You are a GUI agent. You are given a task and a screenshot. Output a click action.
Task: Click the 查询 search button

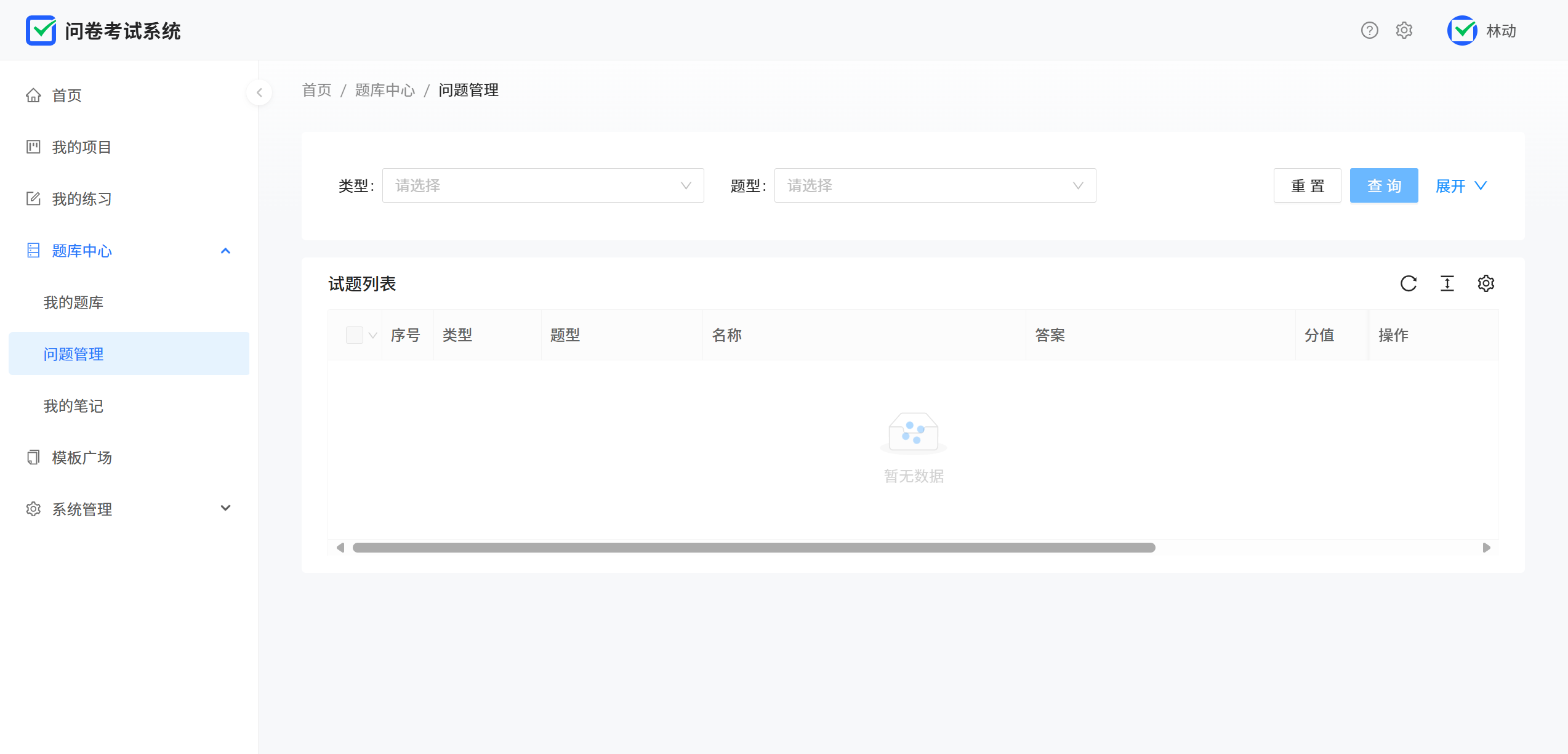(1383, 185)
